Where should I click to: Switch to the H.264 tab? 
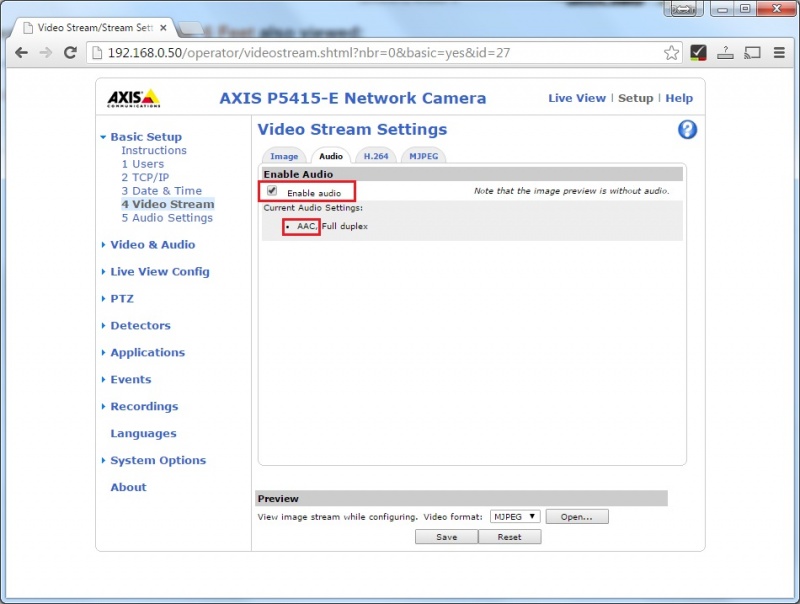click(x=376, y=156)
